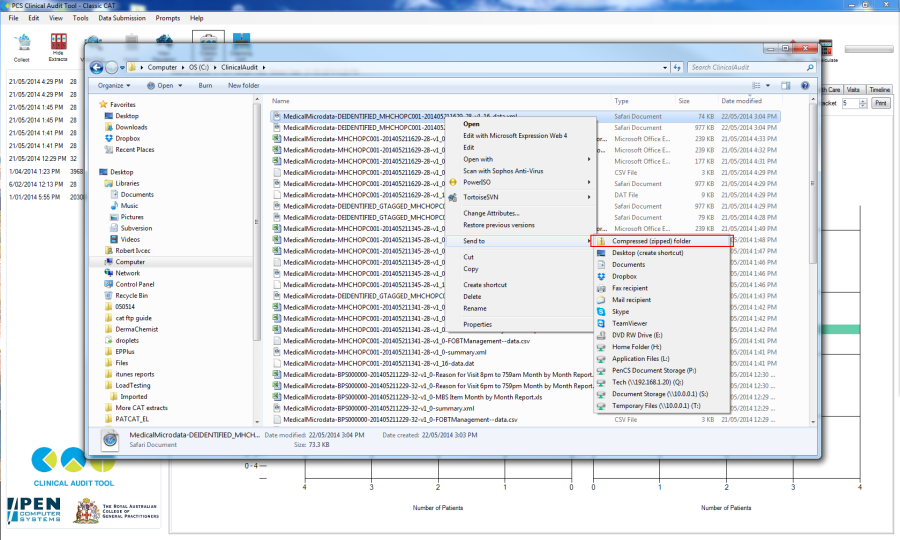The image size is (900, 540).
Task: Click Properties in the context menu
Action: (478, 325)
